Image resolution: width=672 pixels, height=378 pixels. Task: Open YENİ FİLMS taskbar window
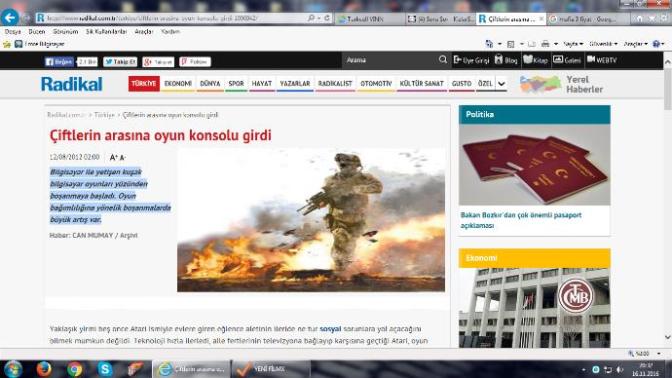click(x=270, y=369)
